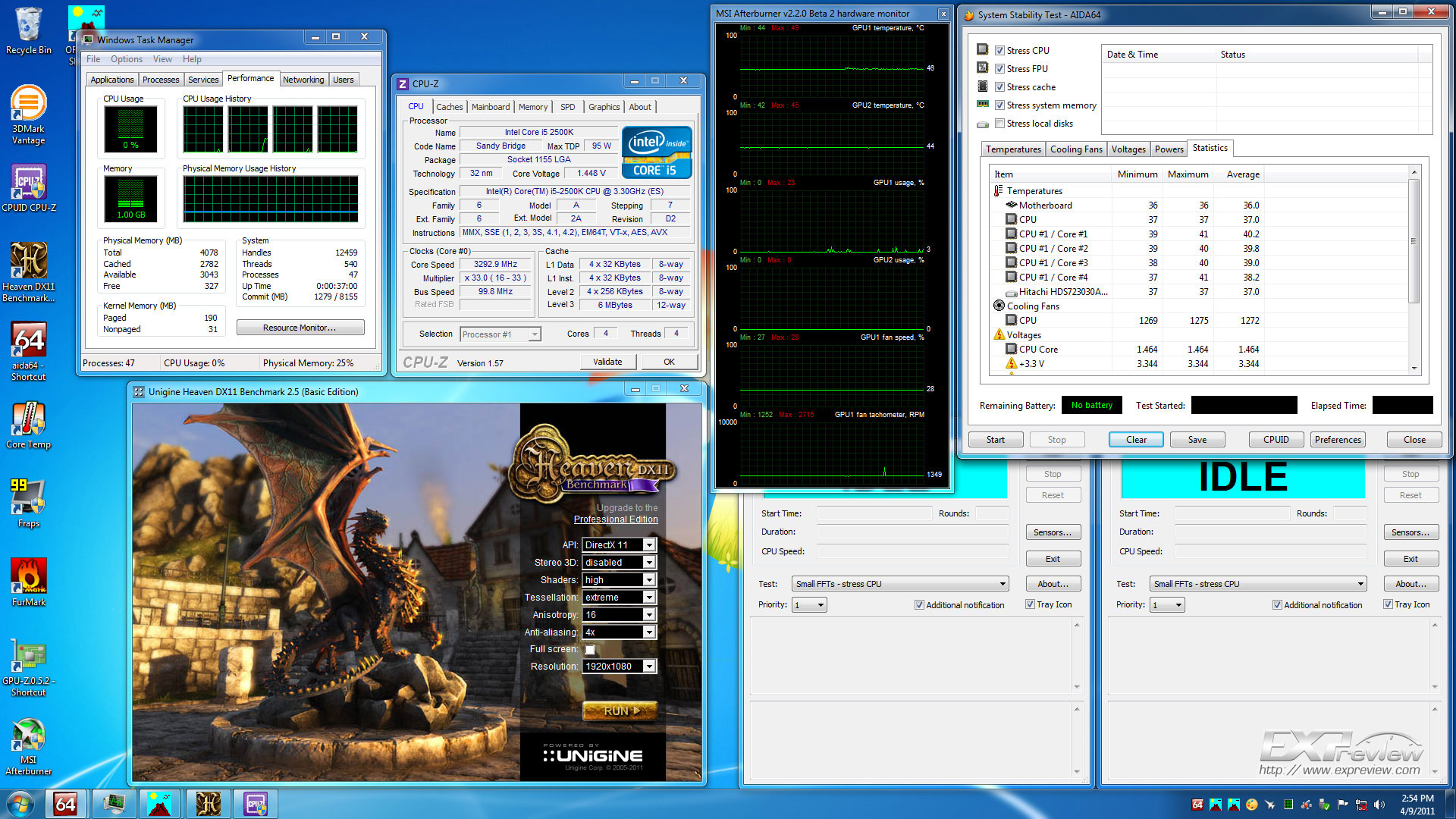Open the Anti-aliasing dropdown
Screen dimensions: 1456x819
tap(619, 632)
